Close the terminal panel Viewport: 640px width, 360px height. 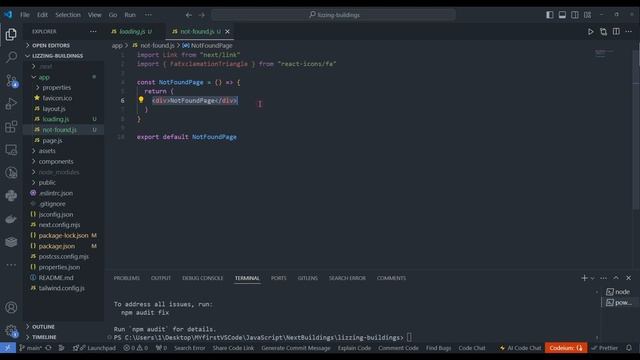629,278
